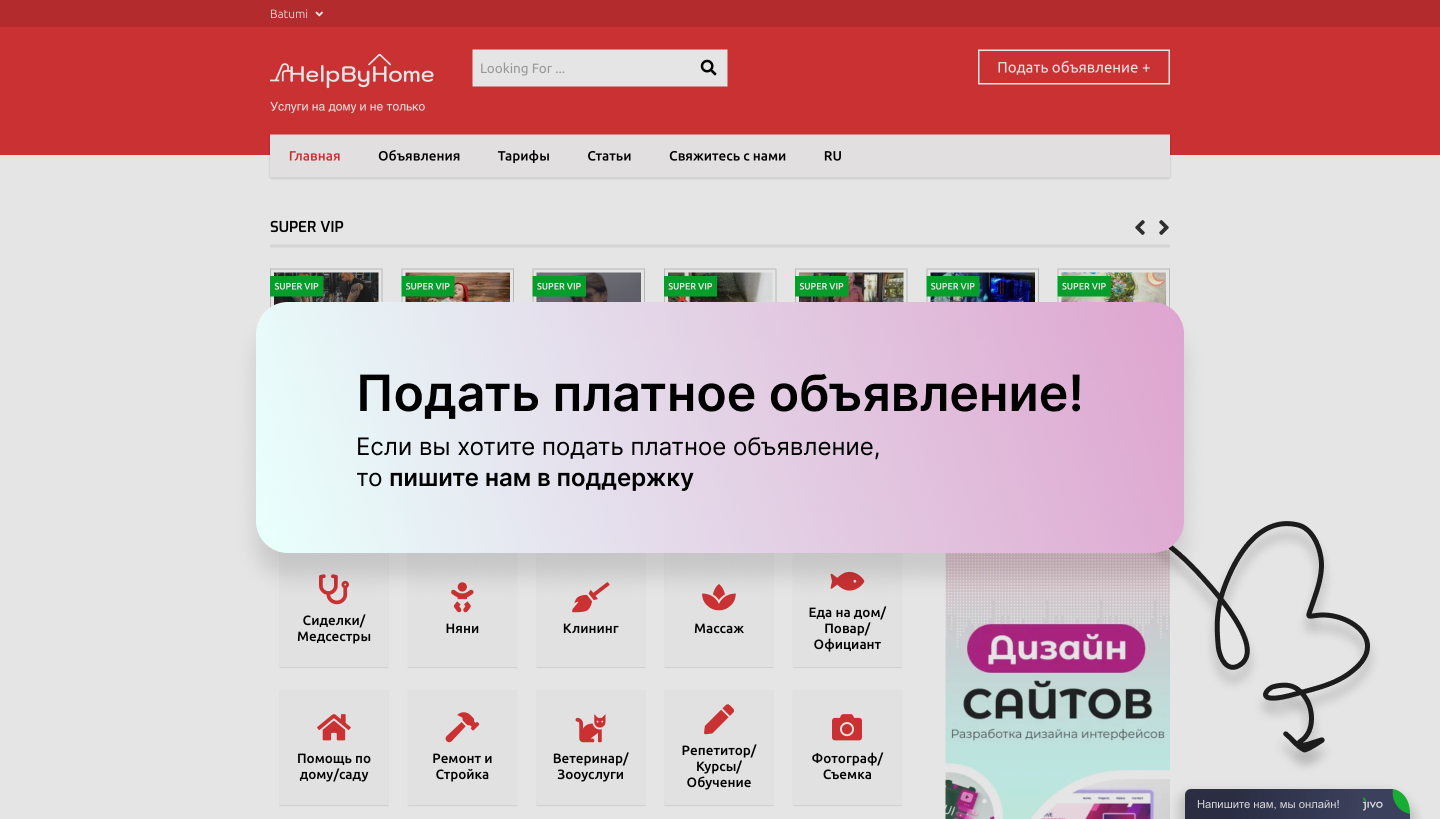Go back in carousel with left chevron
Screen dimensions: 1440x819
(1139, 227)
